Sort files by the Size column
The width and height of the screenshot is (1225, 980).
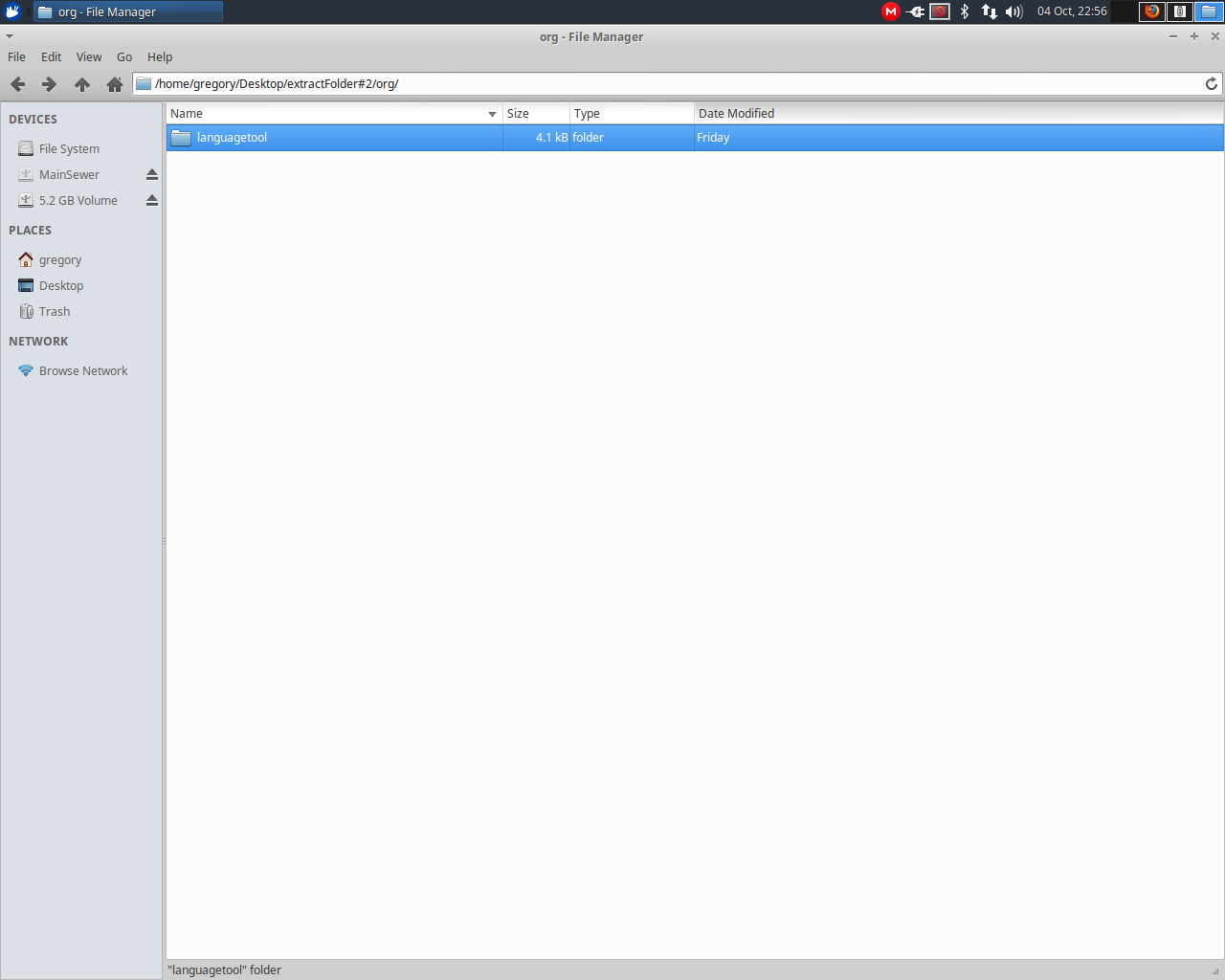(x=536, y=114)
